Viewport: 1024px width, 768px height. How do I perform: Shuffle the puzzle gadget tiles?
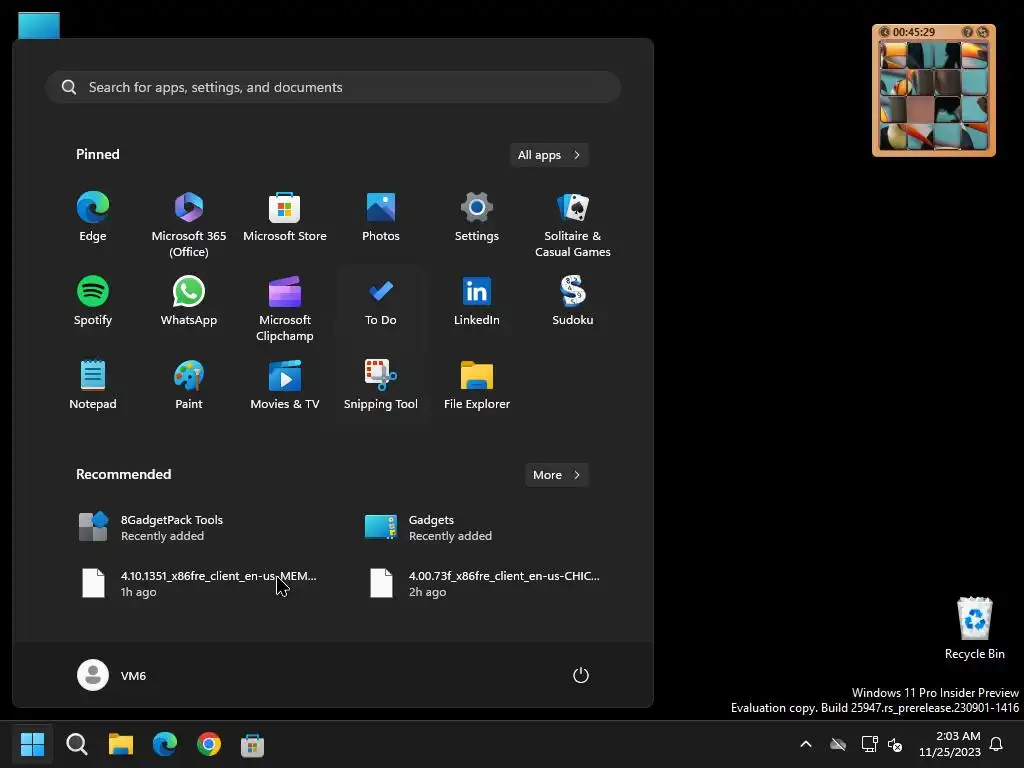982,32
